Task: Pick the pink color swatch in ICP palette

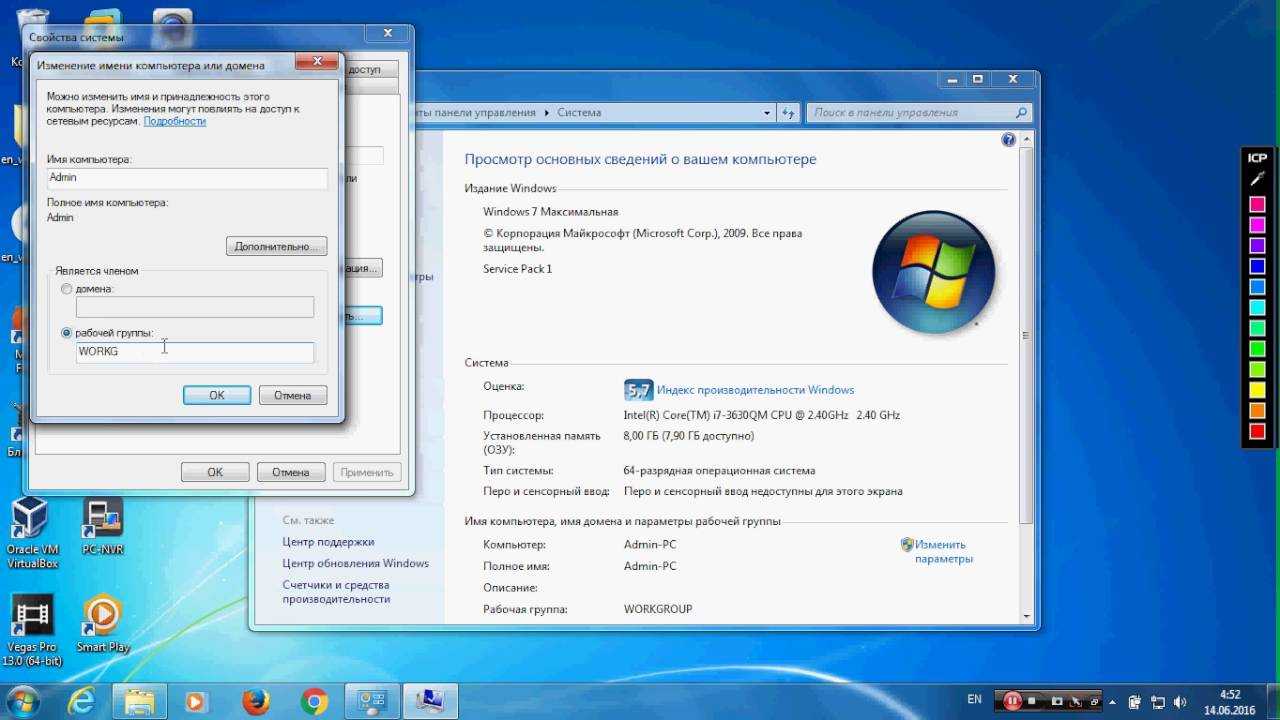Action: (1258, 204)
